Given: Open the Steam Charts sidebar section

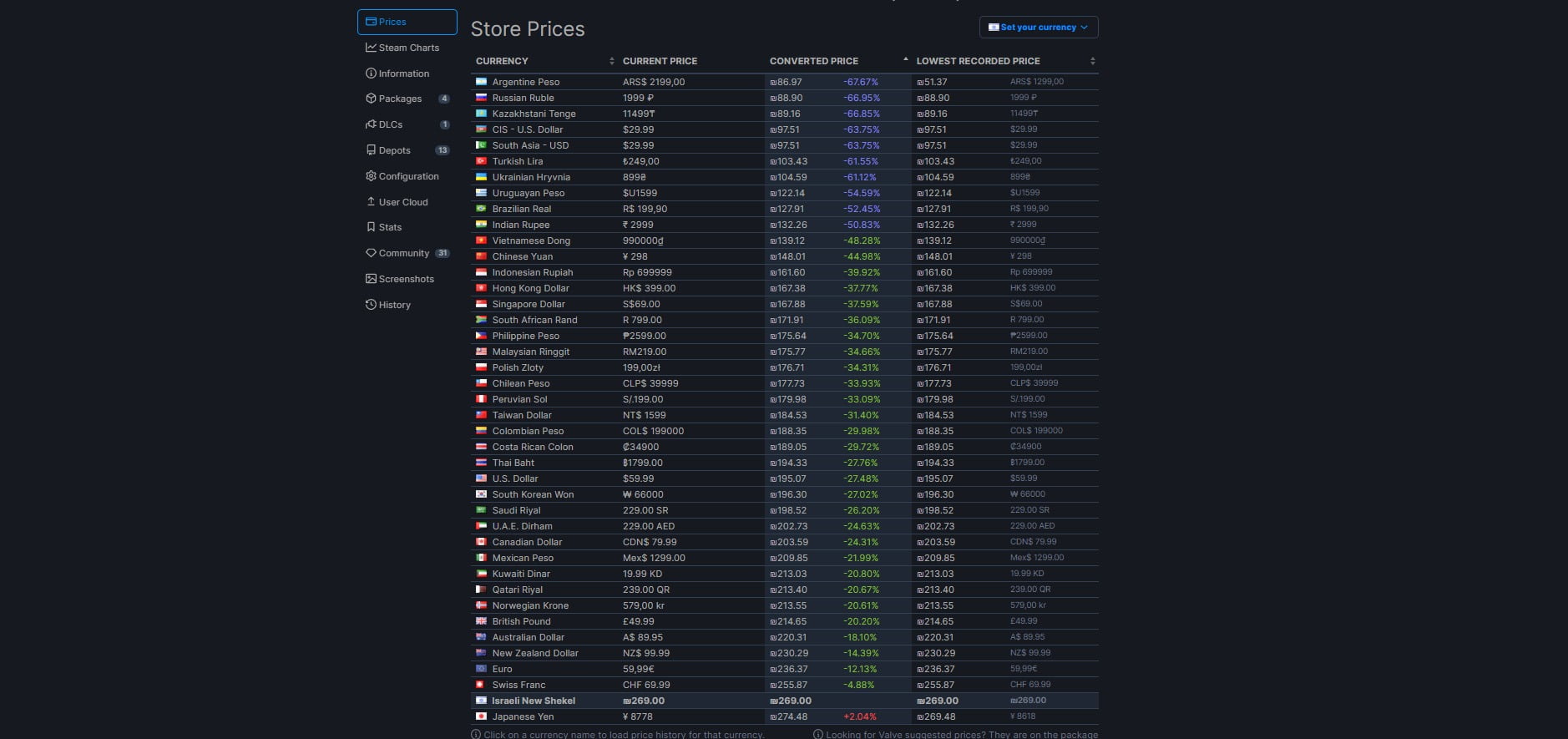Looking at the screenshot, I should tap(407, 48).
